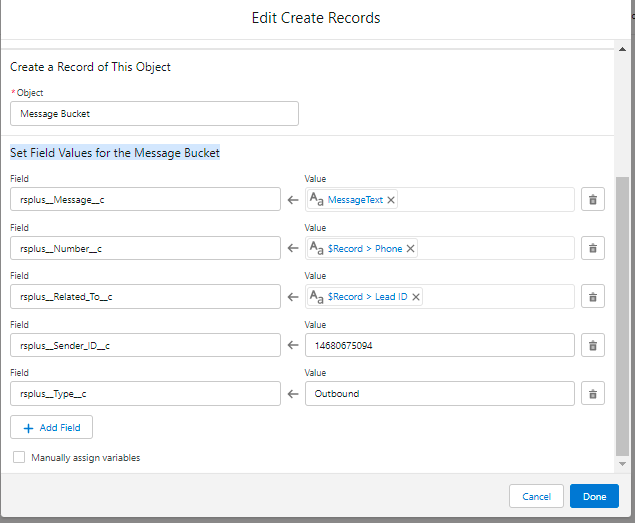Delete the rsplus__Sender_ID__c field row
Screen dimensions: 635x523
tap(592, 345)
